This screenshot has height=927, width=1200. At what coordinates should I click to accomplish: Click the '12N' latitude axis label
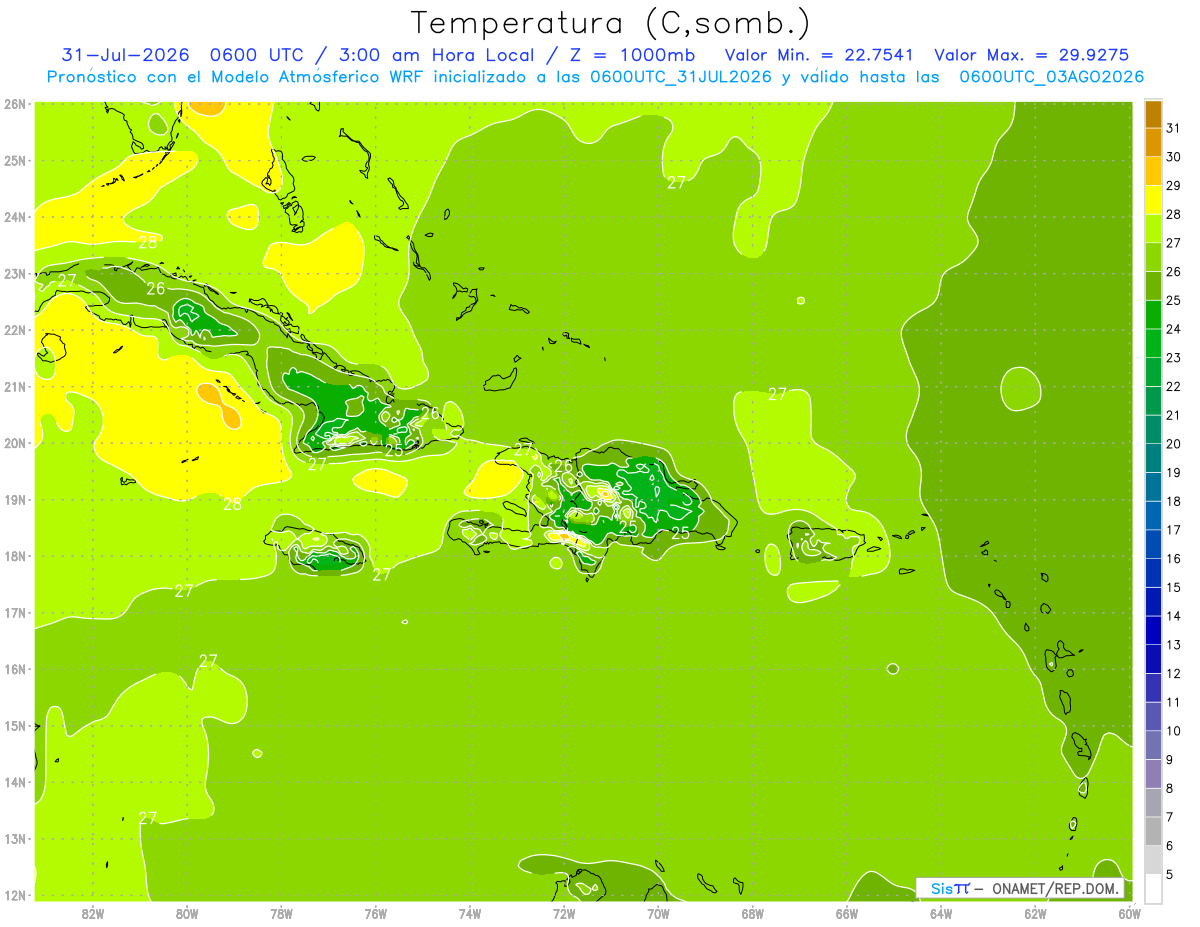[15, 895]
